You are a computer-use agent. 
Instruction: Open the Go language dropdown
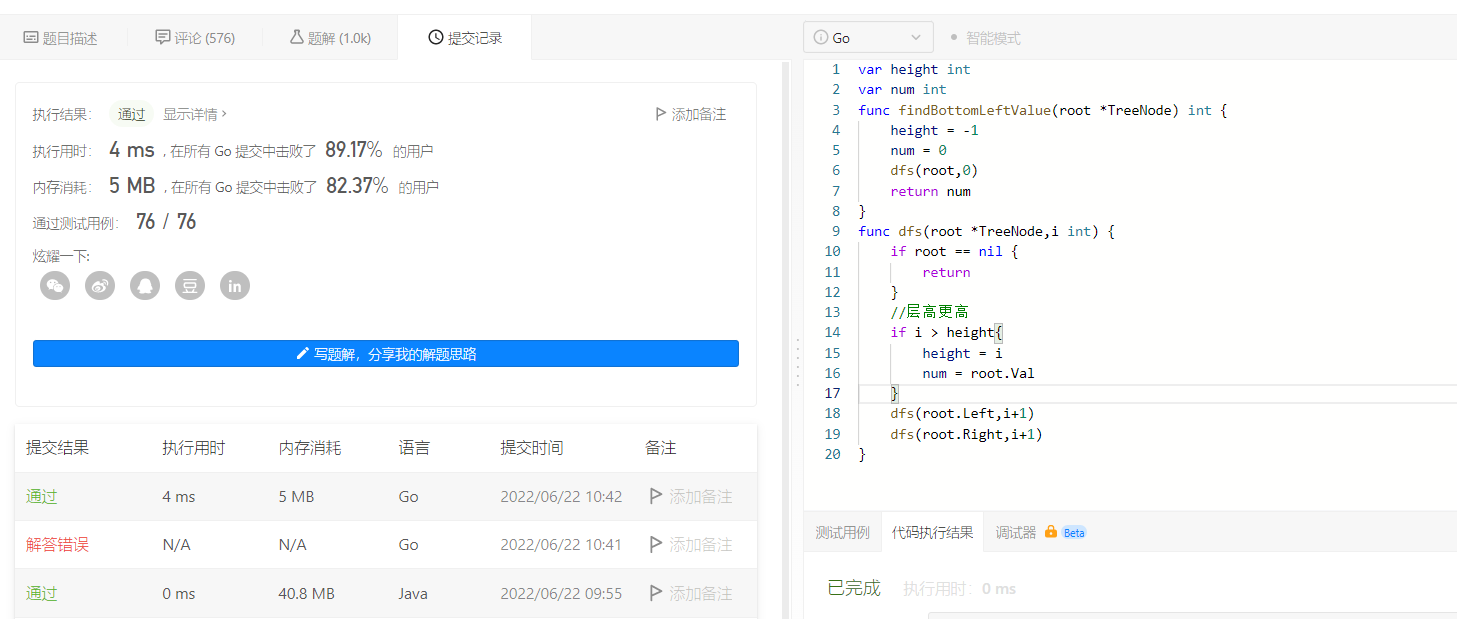868,38
